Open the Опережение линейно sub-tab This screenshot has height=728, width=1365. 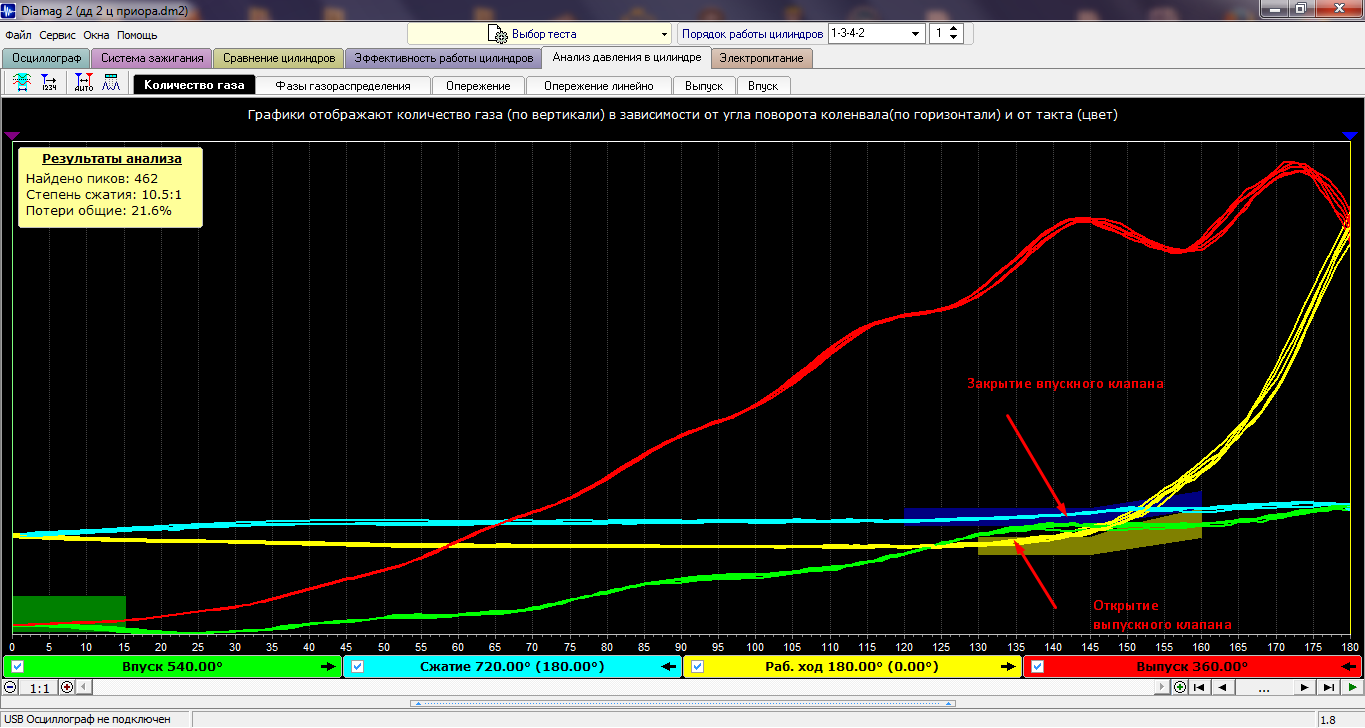click(x=598, y=85)
